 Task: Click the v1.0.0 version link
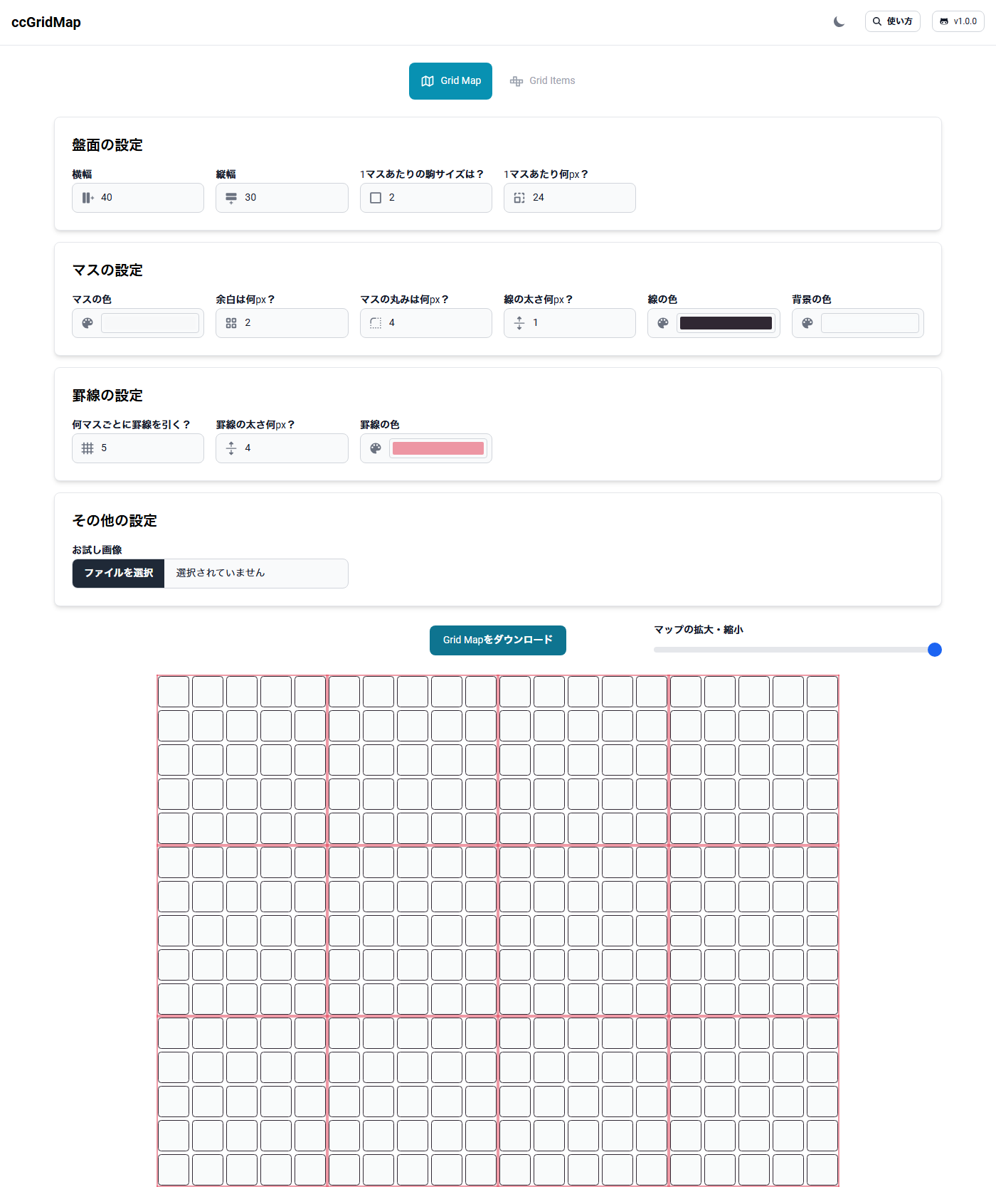(x=958, y=21)
